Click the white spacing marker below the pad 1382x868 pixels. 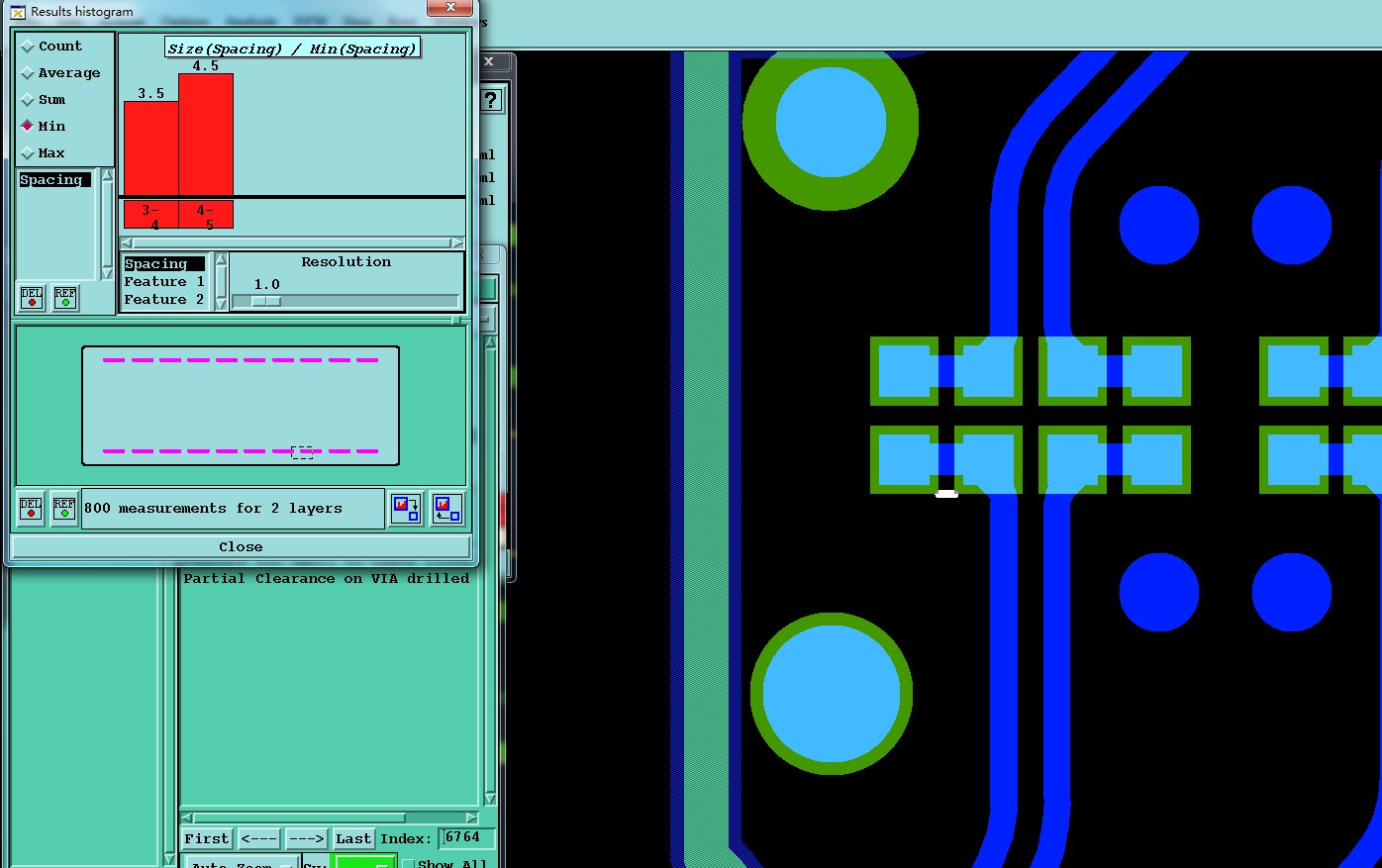click(x=946, y=494)
